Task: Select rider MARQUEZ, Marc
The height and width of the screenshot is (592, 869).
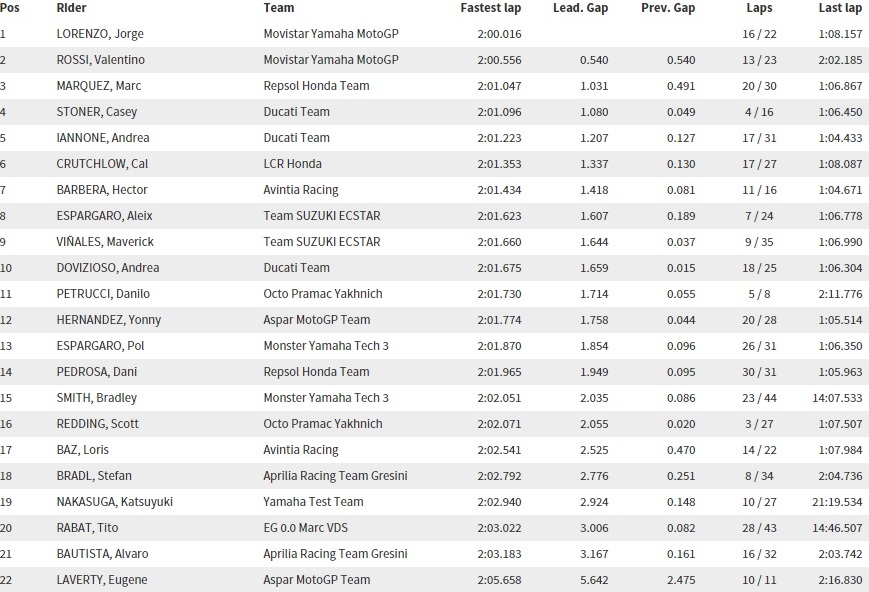Action: tap(99, 86)
